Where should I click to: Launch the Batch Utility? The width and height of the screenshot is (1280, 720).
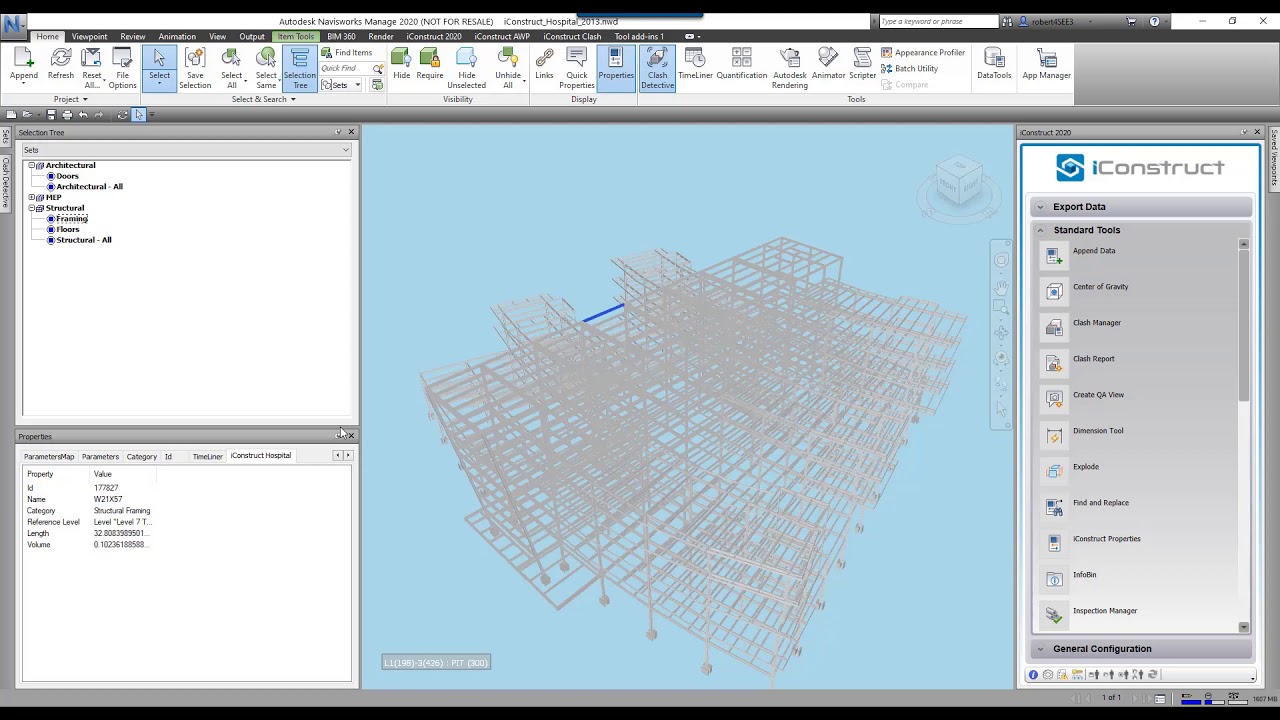(909, 69)
